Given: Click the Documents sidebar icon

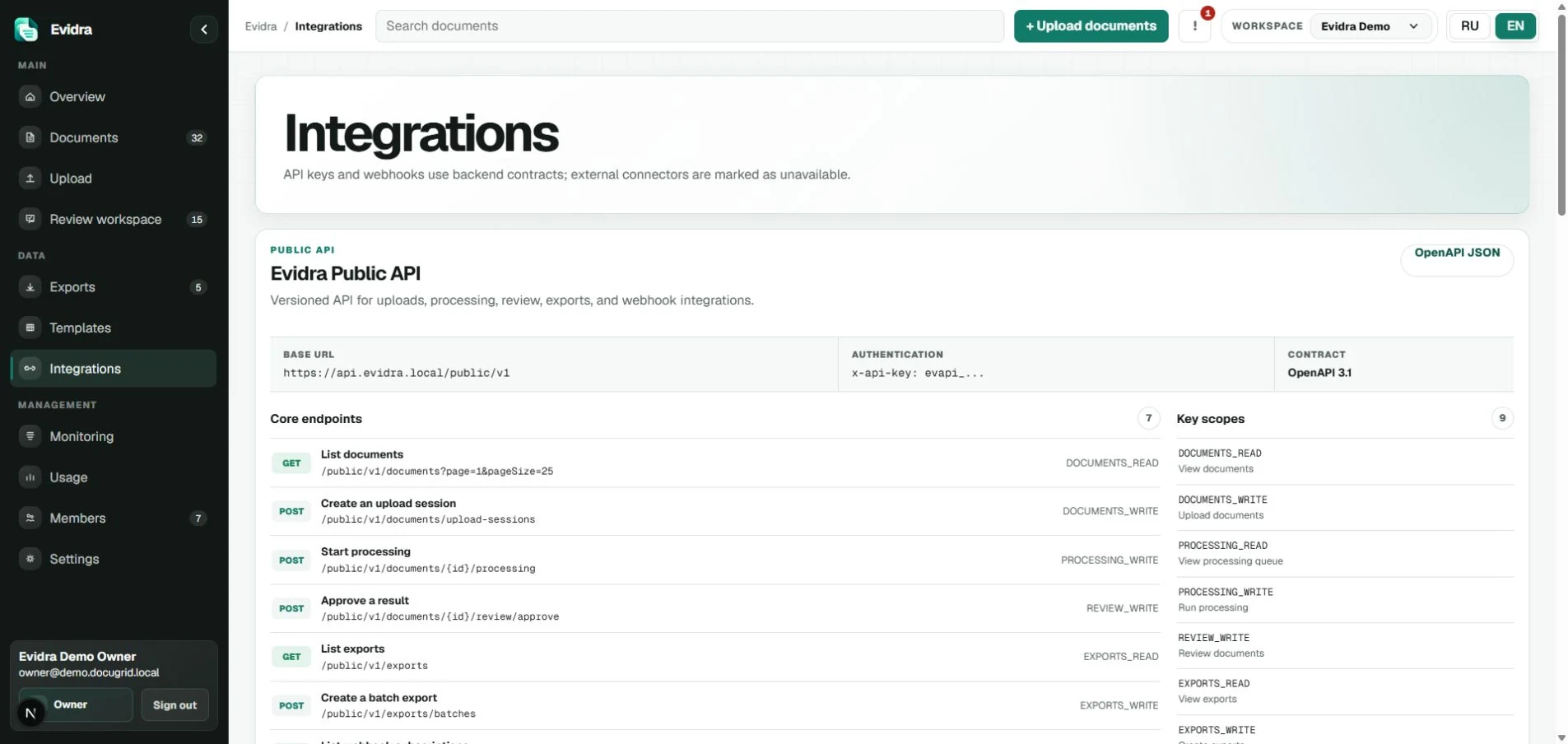Looking at the screenshot, I should pyautogui.click(x=30, y=137).
